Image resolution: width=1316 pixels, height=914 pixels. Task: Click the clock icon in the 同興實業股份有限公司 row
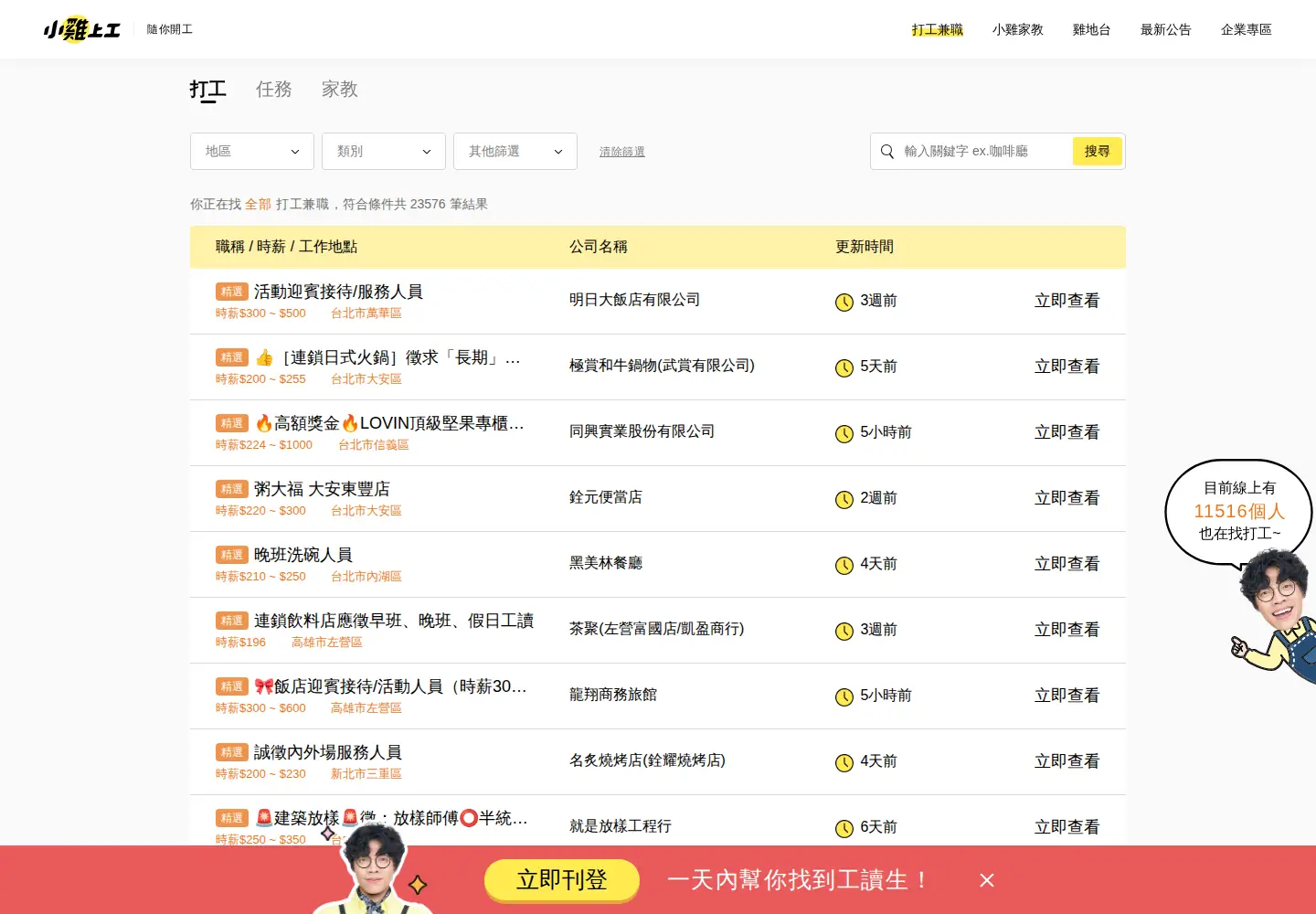coord(844,433)
